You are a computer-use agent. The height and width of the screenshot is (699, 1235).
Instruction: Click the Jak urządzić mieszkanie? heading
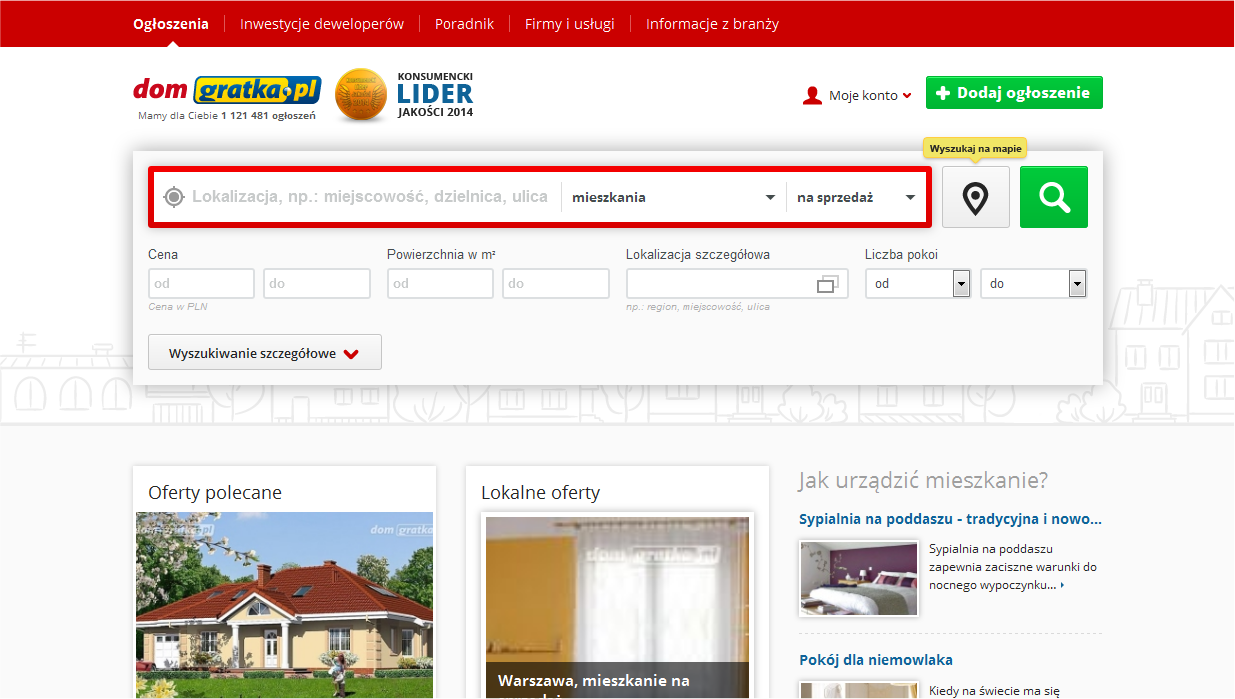pyautogui.click(x=923, y=481)
